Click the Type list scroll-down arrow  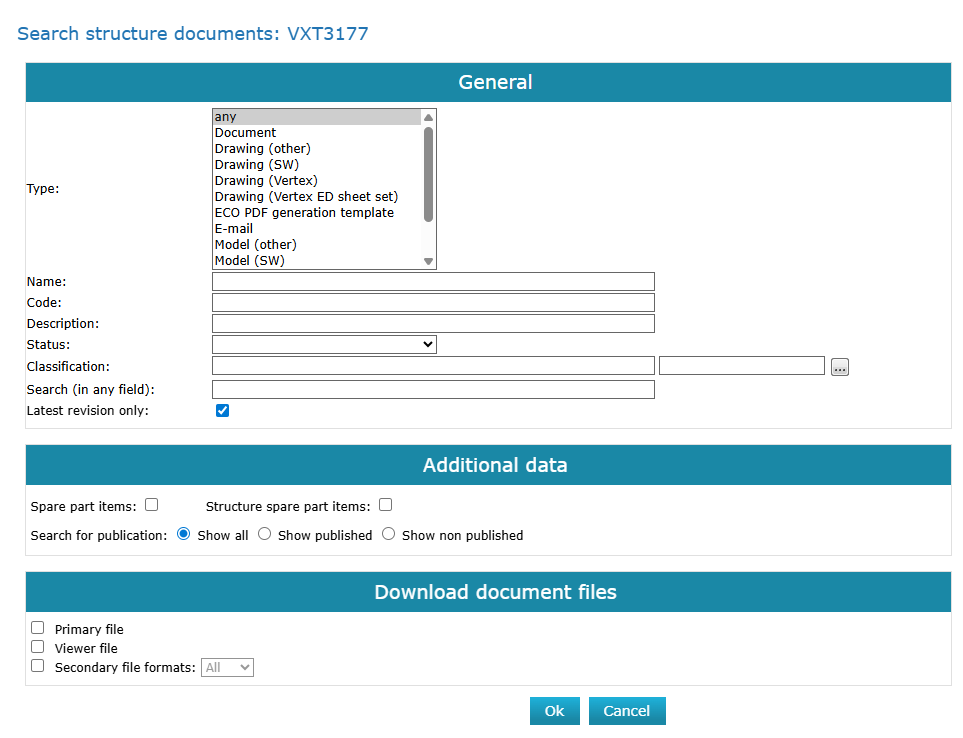(x=428, y=261)
